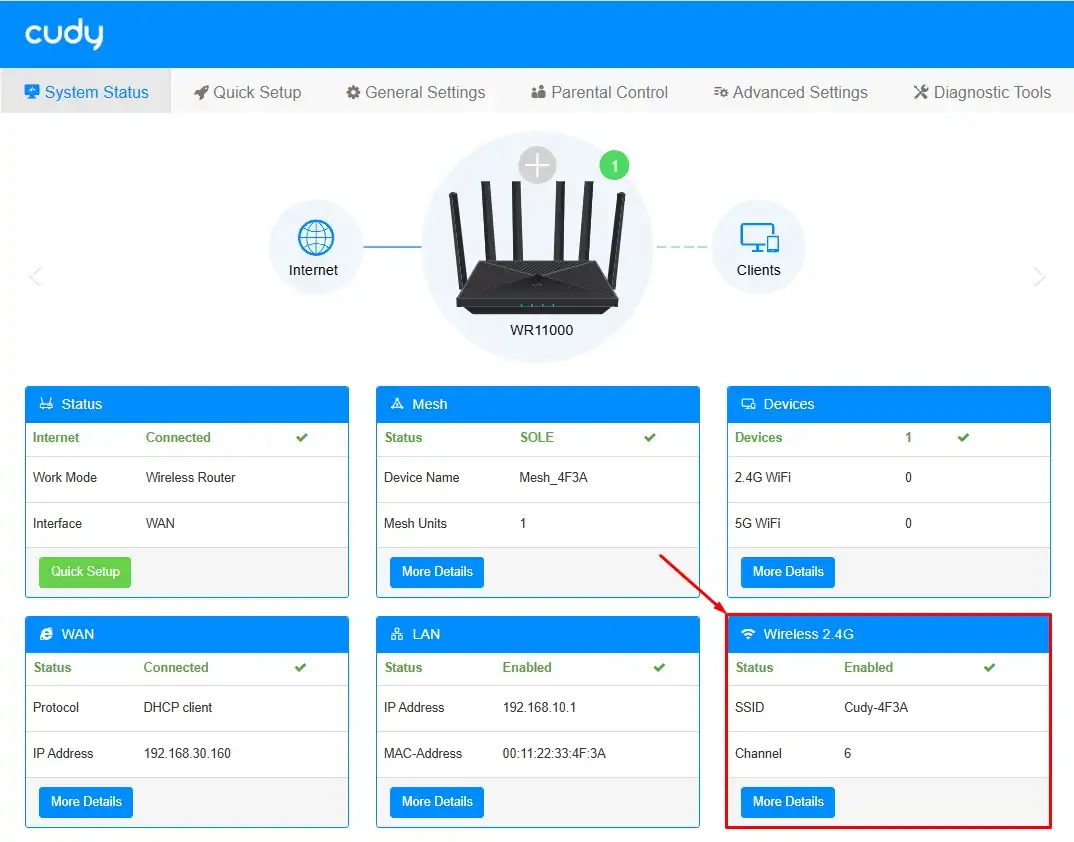Click the Devices panel header icon
The width and height of the screenshot is (1074, 842).
(x=748, y=404)
